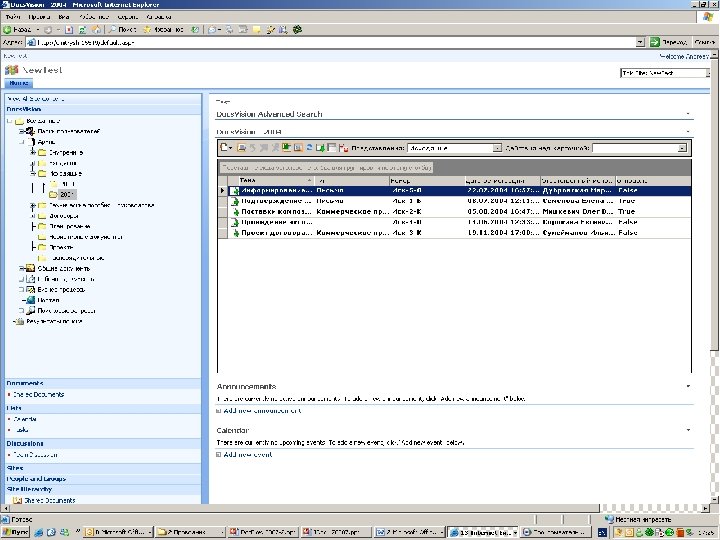Go to the Home page icon
The width and height of the screenshot is (720, 540).
96,30
